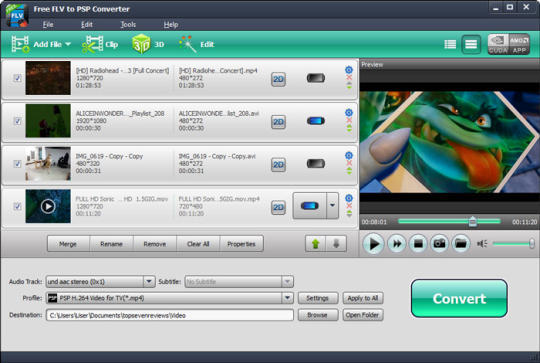Click the profile Settings button

point(318,298)
